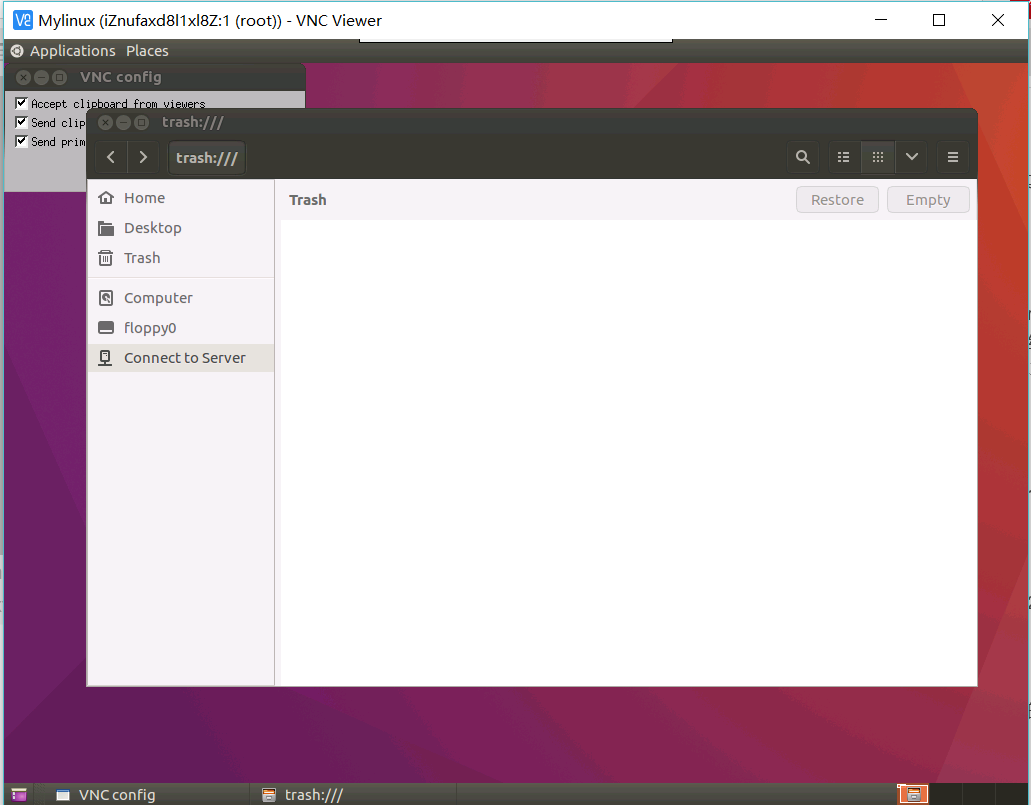
Task: Click the Restore button
Action: (837, 200)
